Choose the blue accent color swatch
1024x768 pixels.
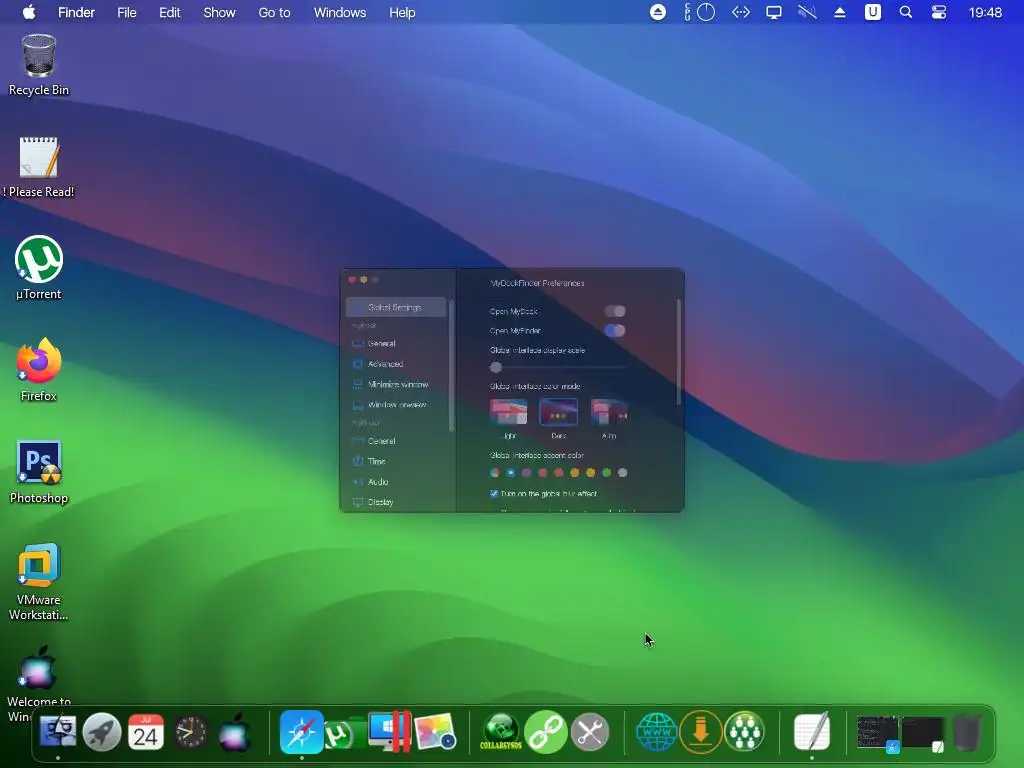[511, 472]
